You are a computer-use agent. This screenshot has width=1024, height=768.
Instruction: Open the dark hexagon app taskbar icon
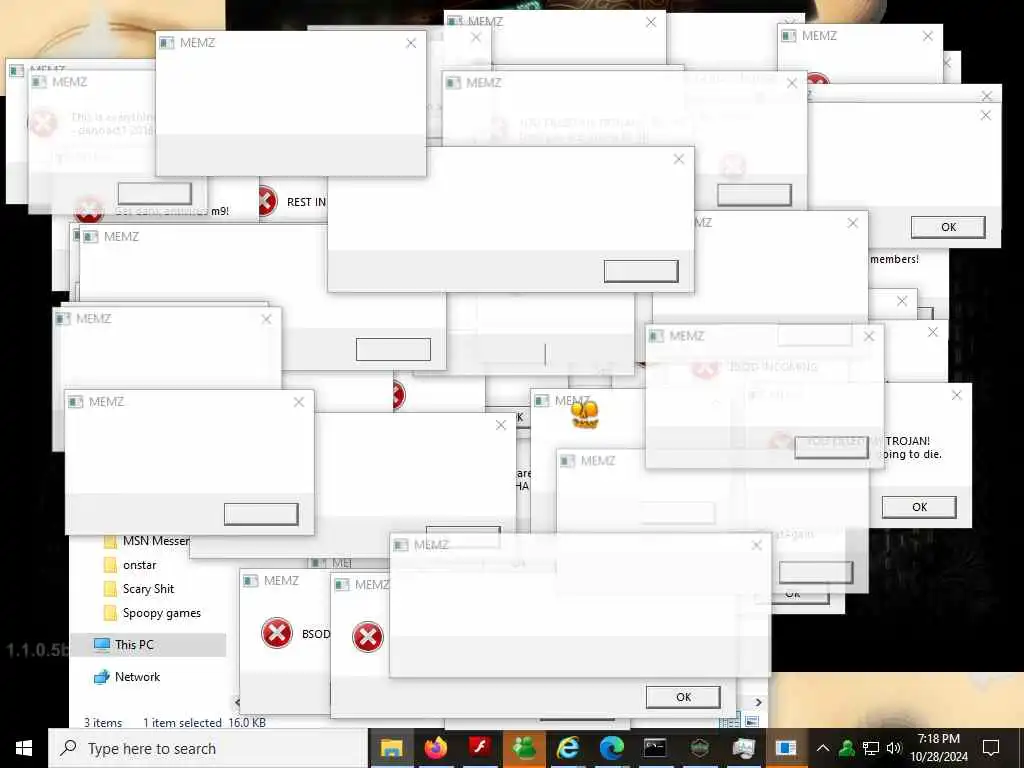tap(699, 748)
